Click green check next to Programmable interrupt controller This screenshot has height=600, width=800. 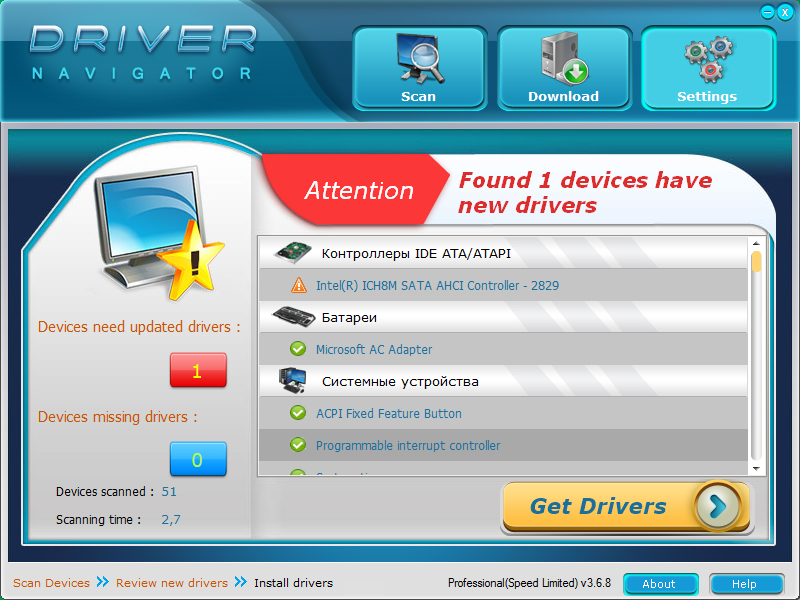pos(298,445)
